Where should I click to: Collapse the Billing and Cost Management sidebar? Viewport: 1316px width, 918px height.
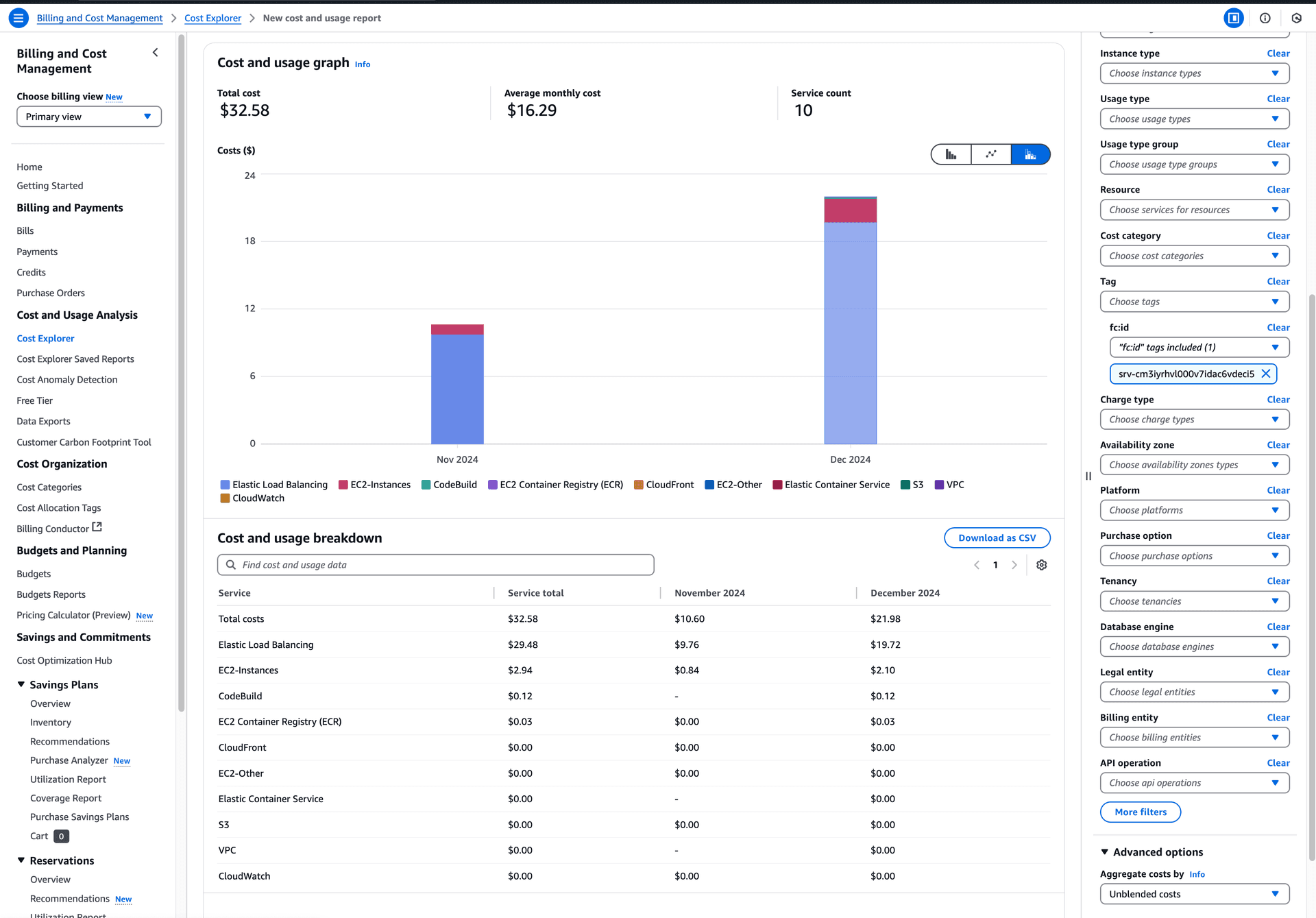point(156,53)
